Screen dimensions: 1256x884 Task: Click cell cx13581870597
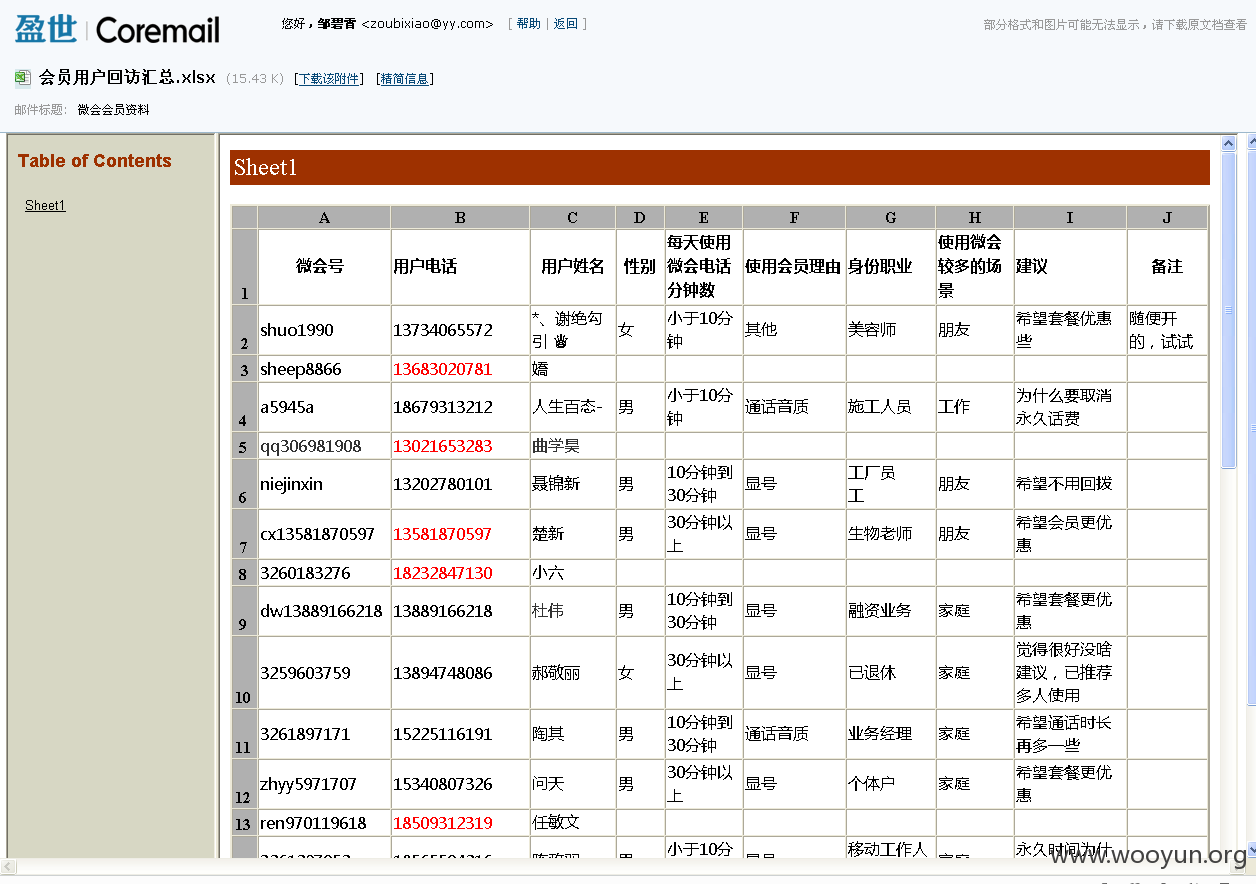[324, 534]
